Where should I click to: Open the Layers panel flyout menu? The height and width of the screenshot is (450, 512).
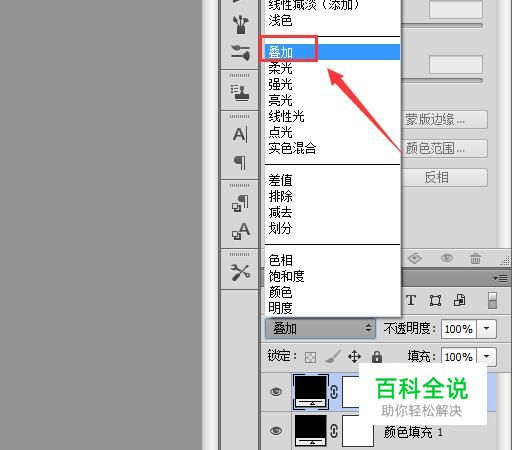[500, 278]
